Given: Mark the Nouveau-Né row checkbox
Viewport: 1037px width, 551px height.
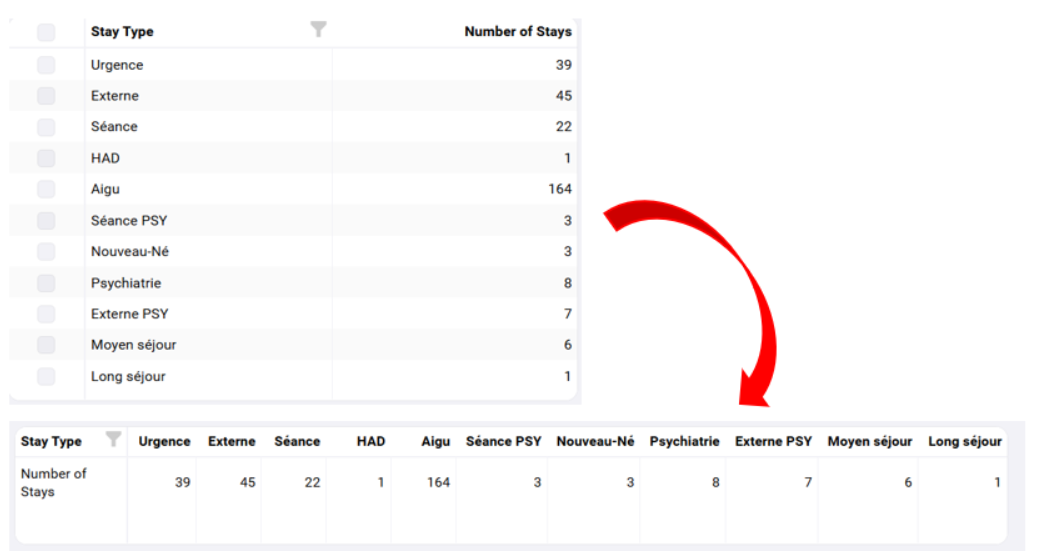Looking at the screenshot, I should tap(46, 252).
